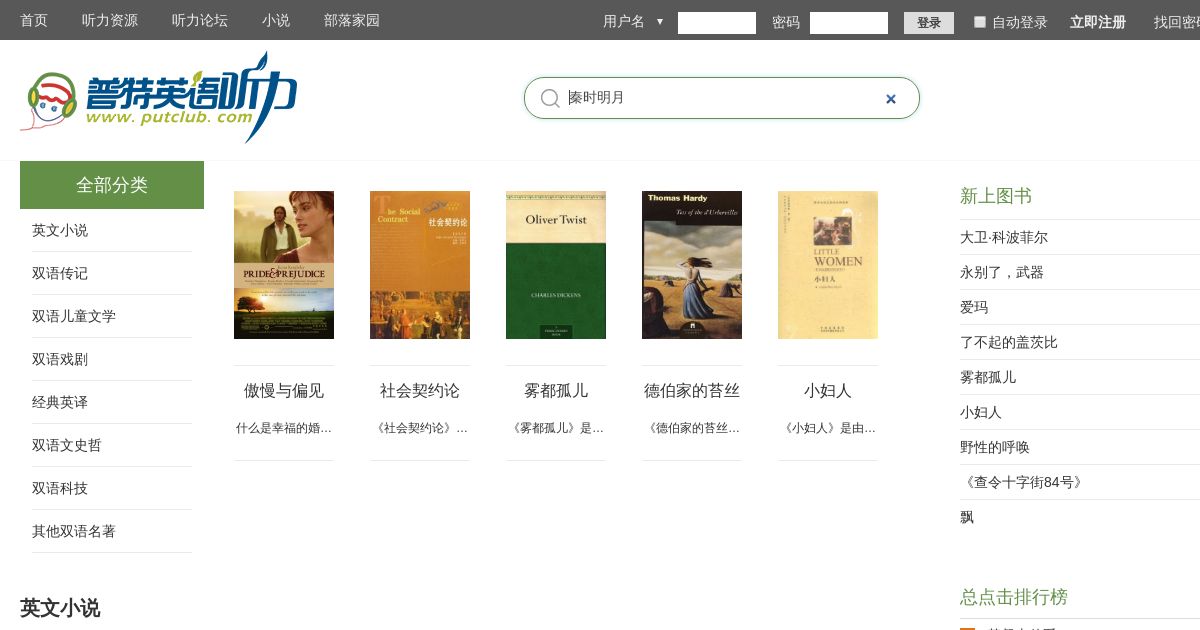Click the 总点击排行榜 heading
Image resolution: width=1200 pixels, height=630 pixels.
(x=1014, y=597)
